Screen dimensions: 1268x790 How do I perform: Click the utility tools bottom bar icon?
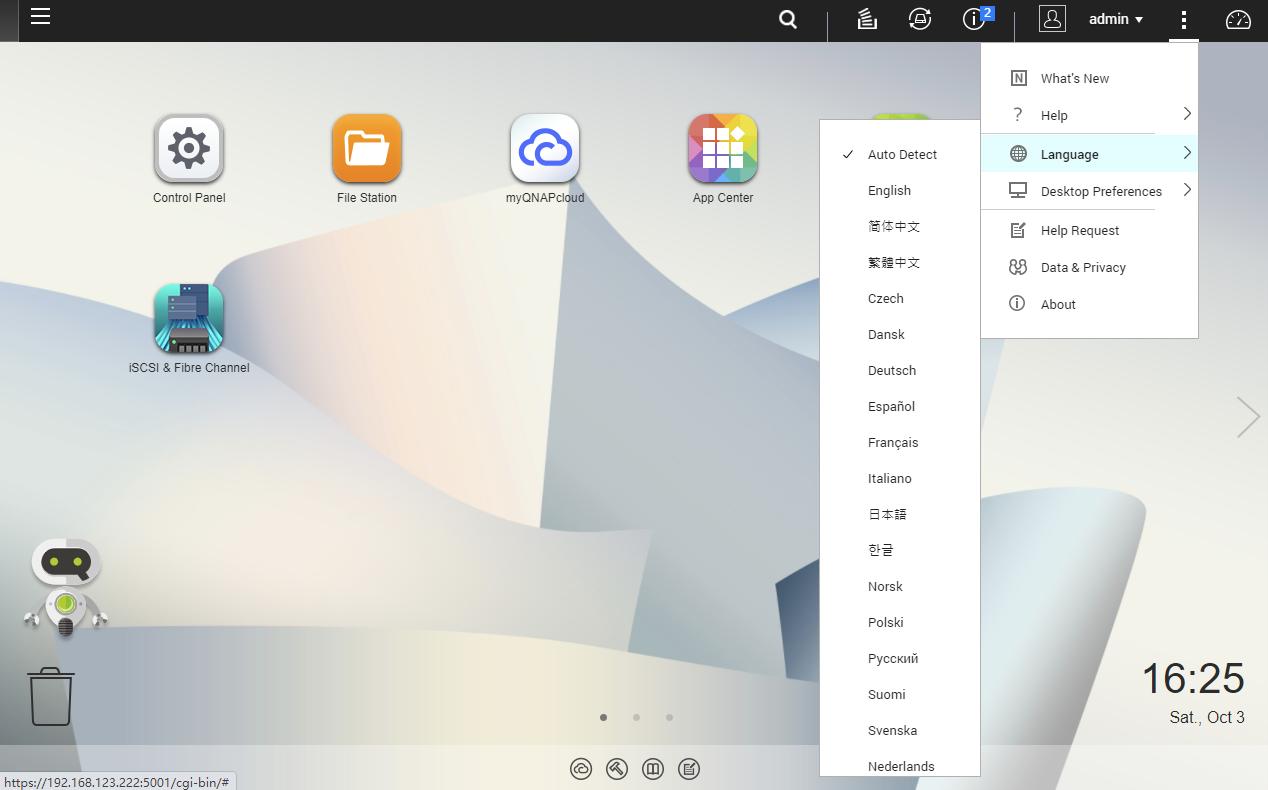click(617, 769)
